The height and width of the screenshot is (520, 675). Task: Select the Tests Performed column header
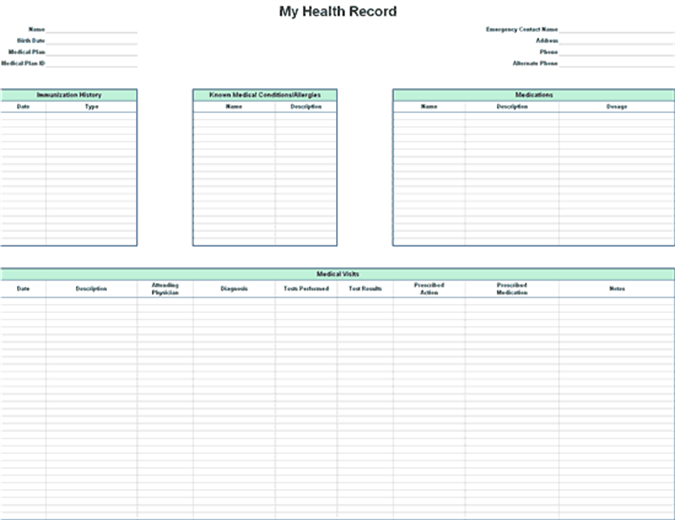pyautogui.click(x=306, y=288)
